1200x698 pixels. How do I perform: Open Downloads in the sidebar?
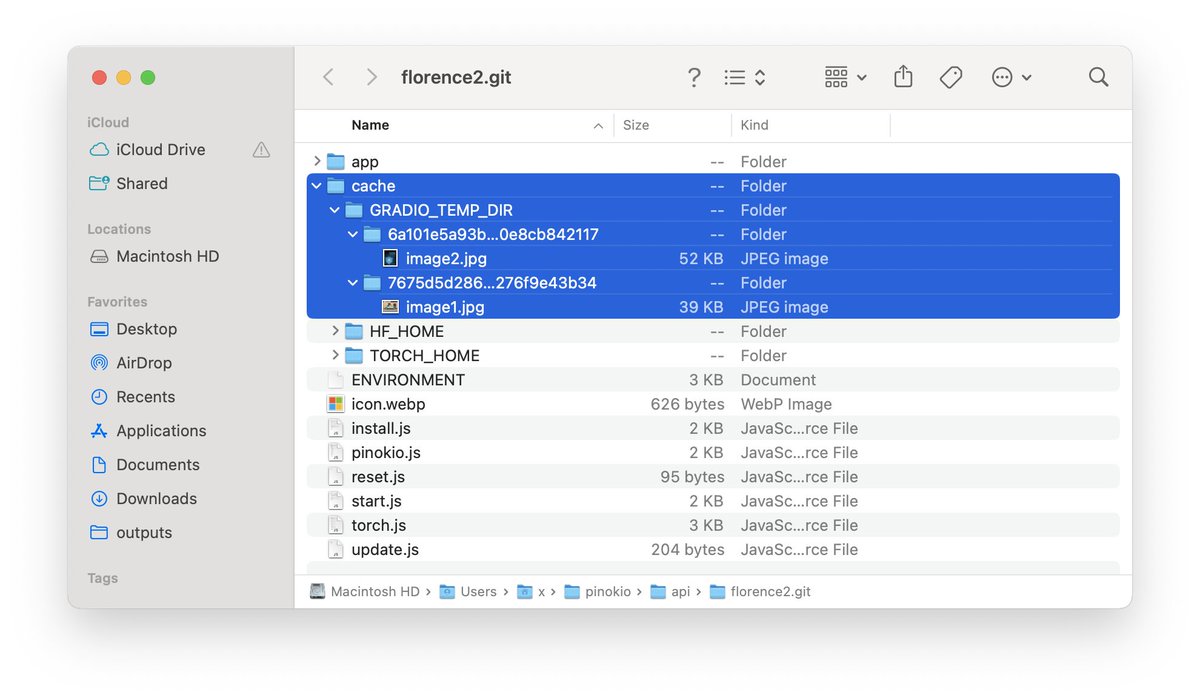click(156, 499)
